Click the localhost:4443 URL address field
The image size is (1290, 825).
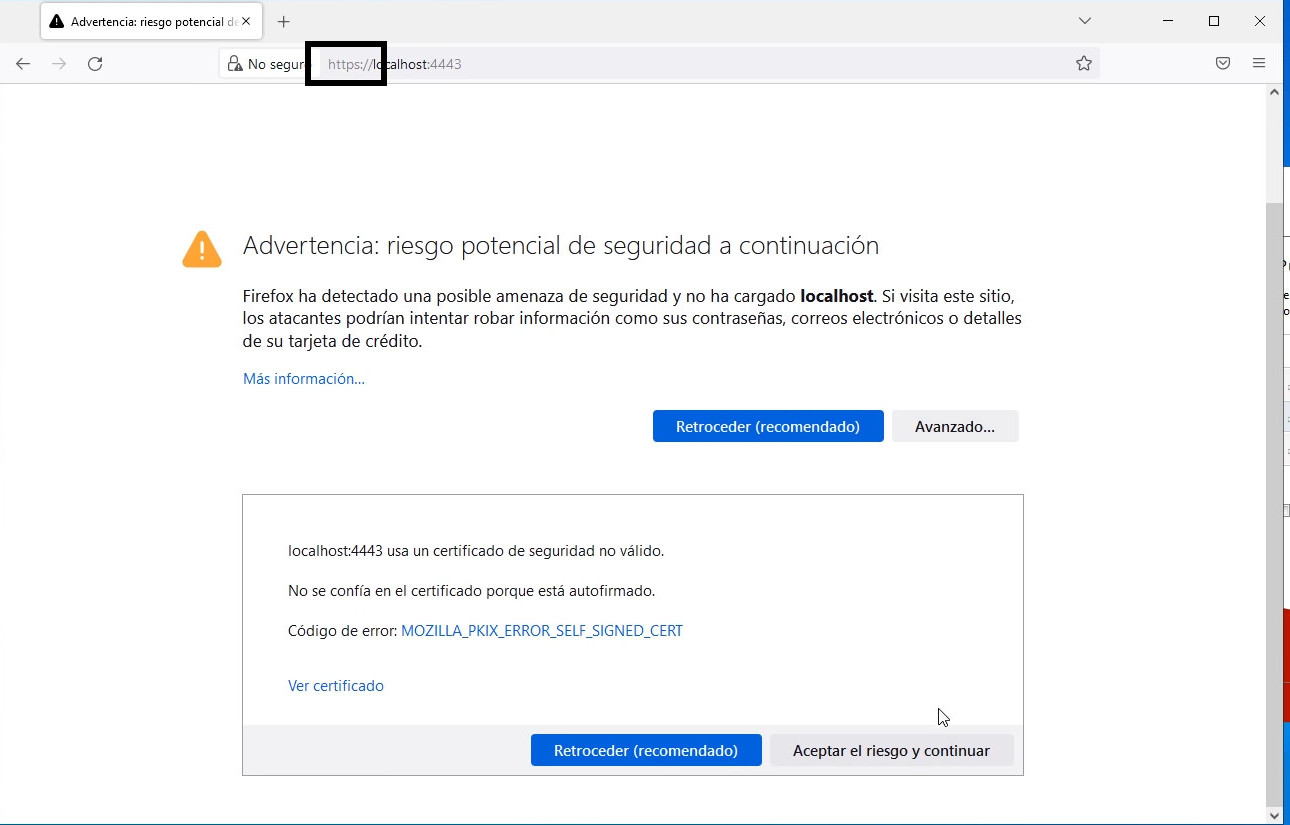pos(700,64)
